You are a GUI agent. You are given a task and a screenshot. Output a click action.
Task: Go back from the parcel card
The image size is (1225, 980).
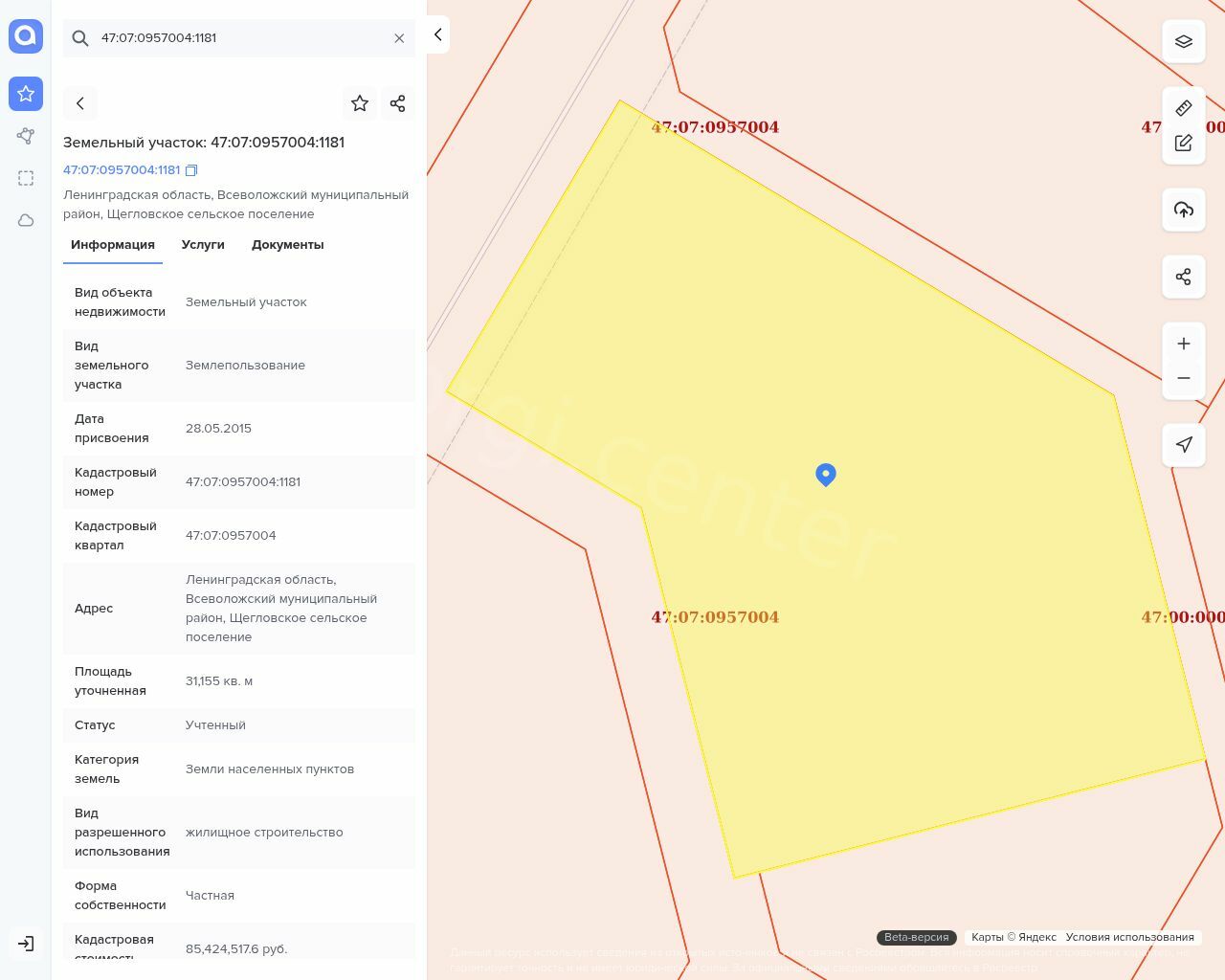tap(80, 103)
